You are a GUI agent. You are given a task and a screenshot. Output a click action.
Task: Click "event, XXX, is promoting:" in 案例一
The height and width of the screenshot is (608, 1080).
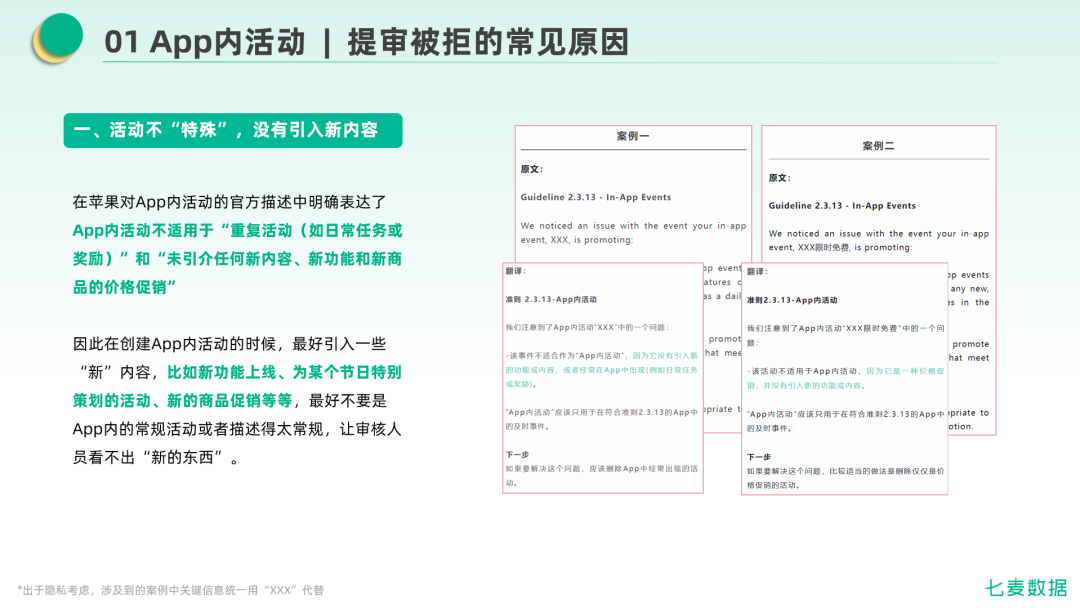click(x=577, y=240)
